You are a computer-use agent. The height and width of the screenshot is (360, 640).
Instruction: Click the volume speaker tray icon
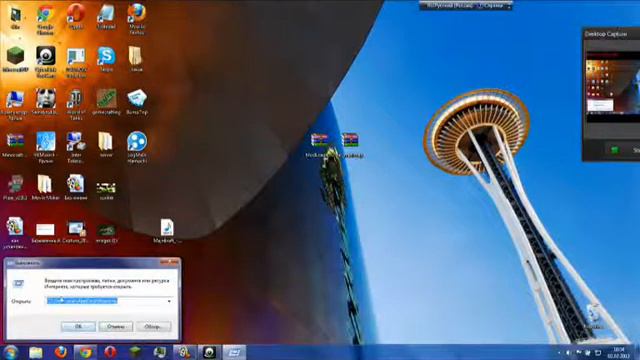[x=568, y=353]
